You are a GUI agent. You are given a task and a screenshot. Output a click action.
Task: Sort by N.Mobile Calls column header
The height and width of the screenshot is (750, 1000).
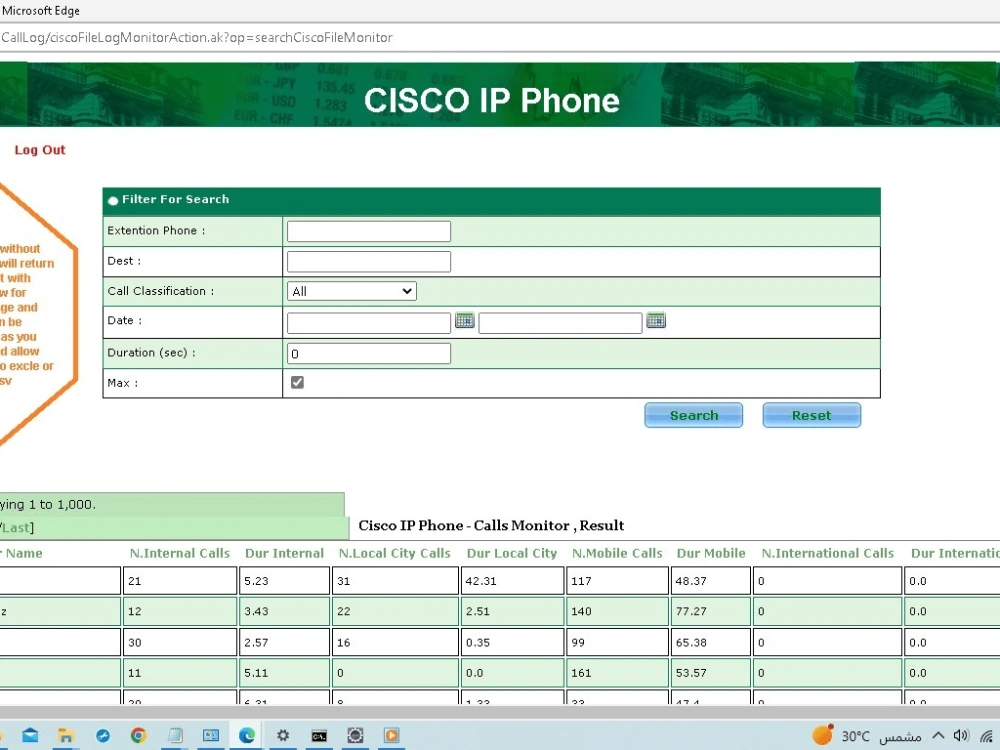[x=617, y=553]
